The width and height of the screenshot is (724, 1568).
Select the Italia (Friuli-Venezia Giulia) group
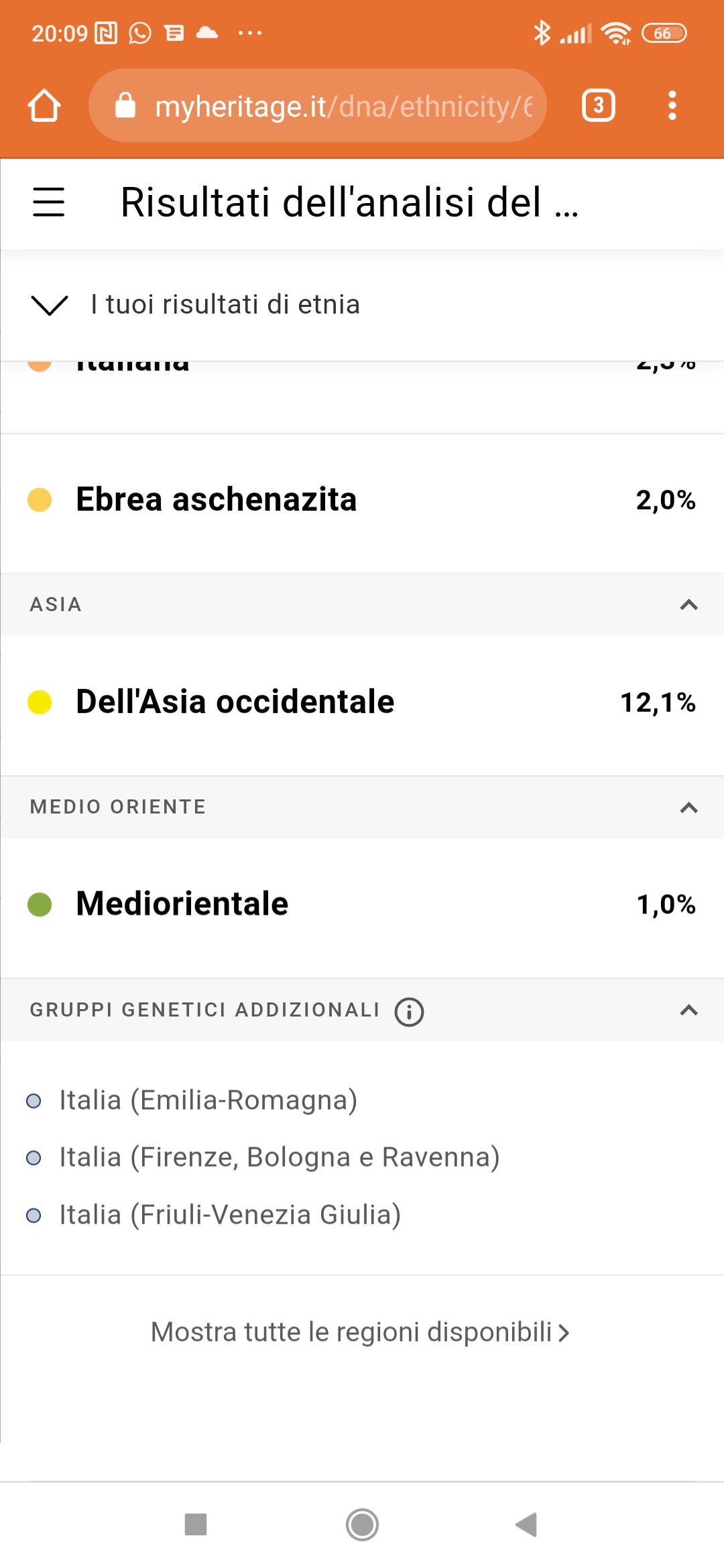[229, 1215]
